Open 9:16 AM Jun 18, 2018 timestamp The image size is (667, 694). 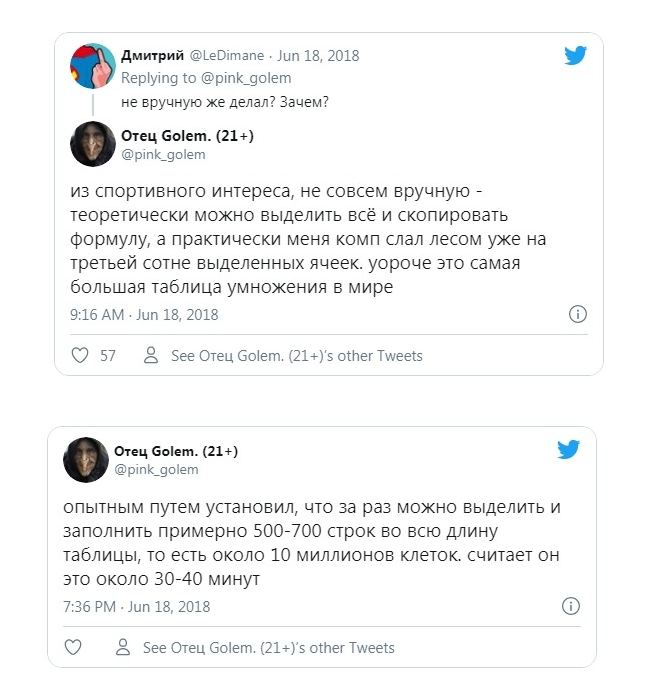click(x=144, y=314)
